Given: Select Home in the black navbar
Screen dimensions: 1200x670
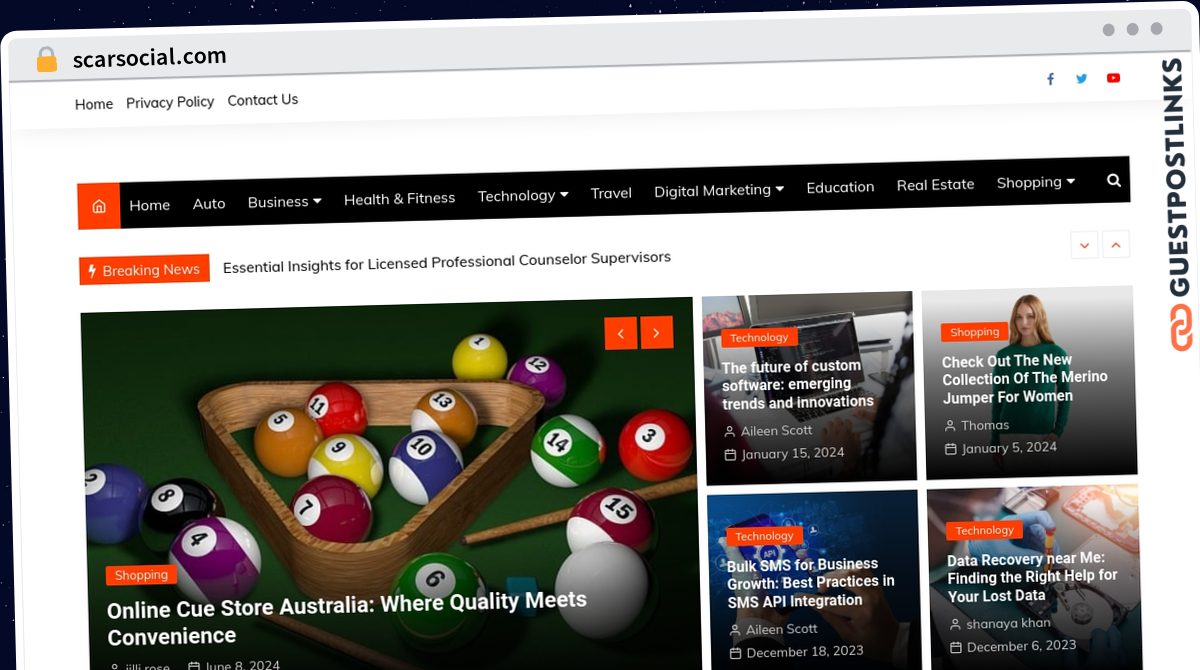Looking at the screenshot, I should click(150, 205).
